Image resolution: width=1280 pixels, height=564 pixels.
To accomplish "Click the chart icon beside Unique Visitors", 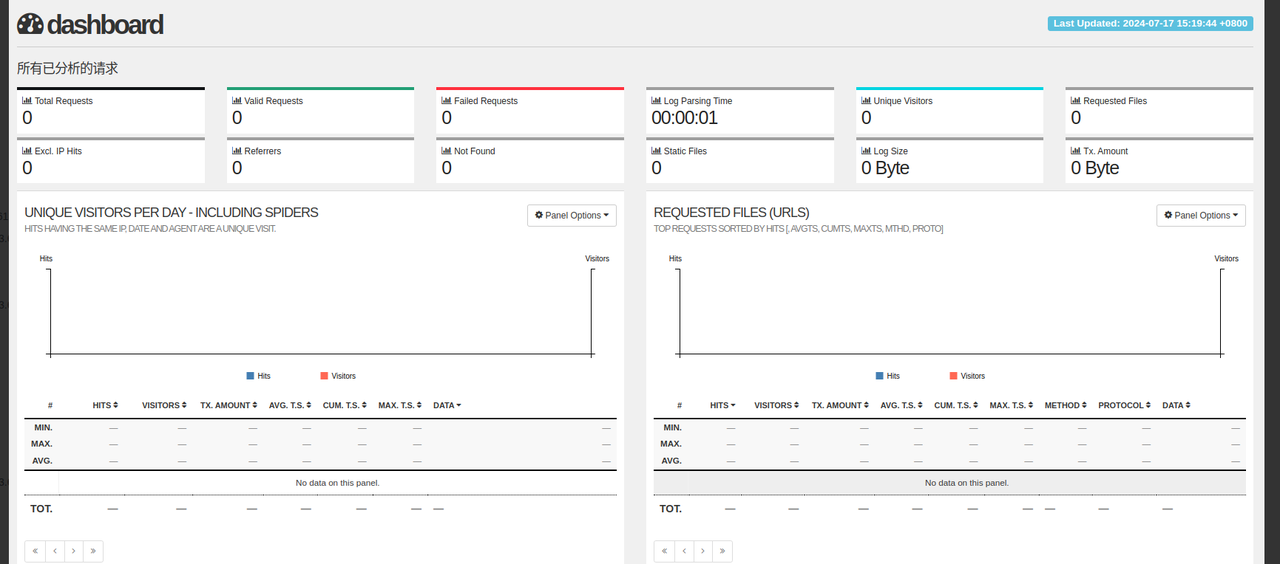I will click(866, 101).
